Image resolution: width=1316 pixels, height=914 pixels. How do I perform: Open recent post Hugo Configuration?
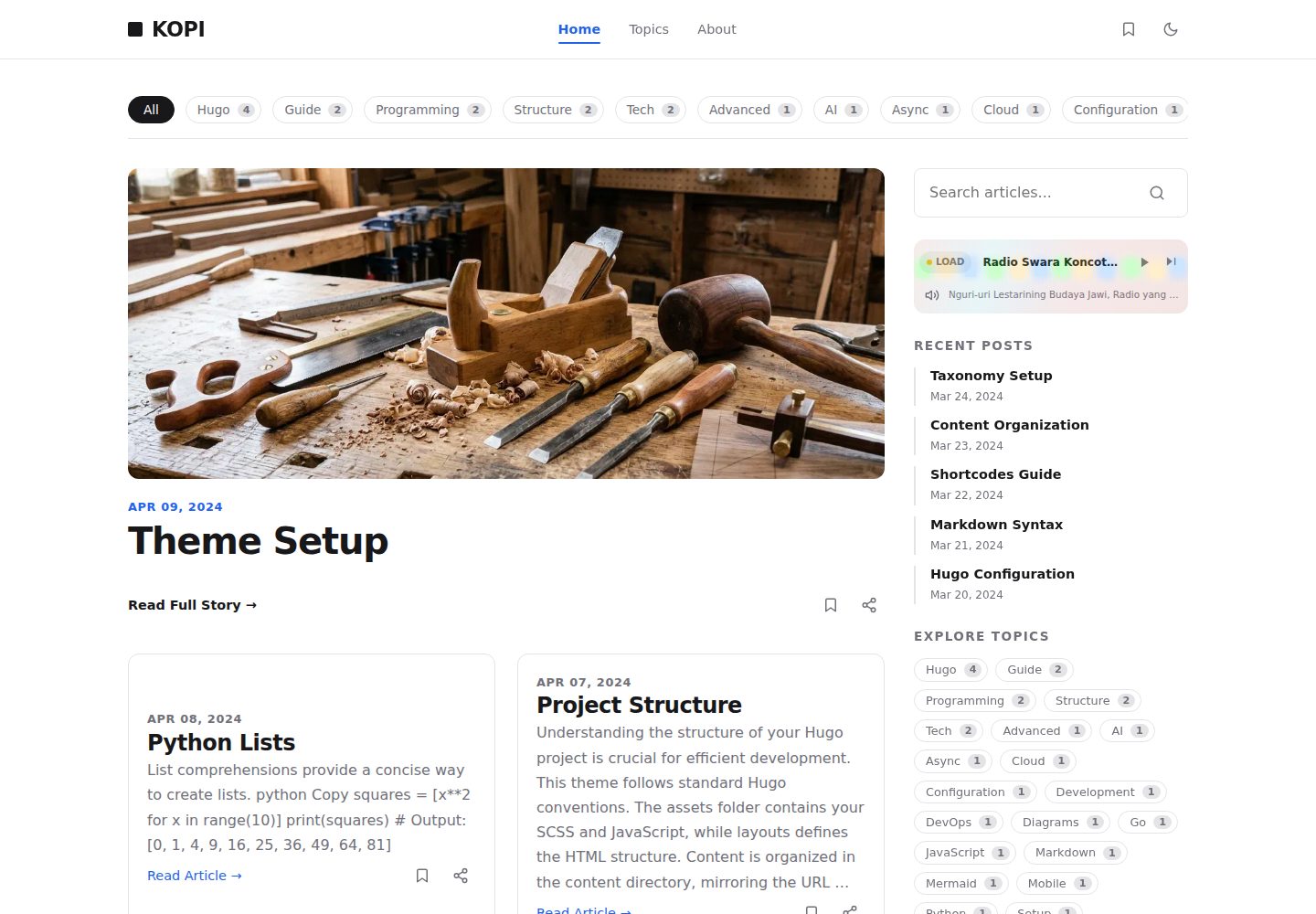pyautogui.click(x=1002, y=574)
